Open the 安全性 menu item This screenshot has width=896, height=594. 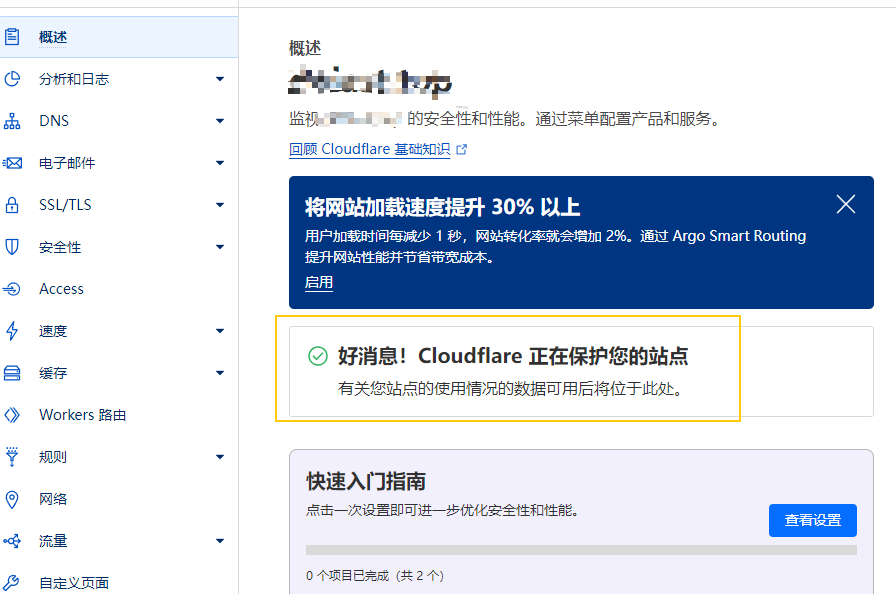point(119,247)
